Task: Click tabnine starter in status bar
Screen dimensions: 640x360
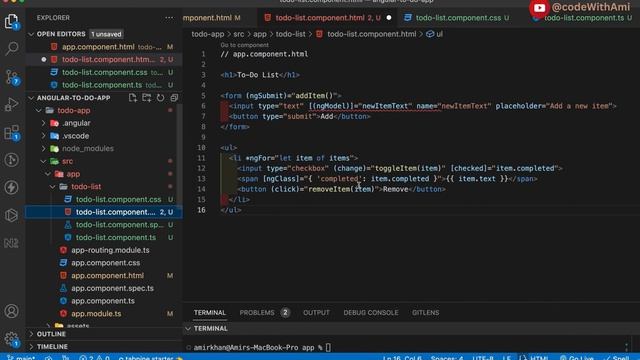Action: click(150, 358)
